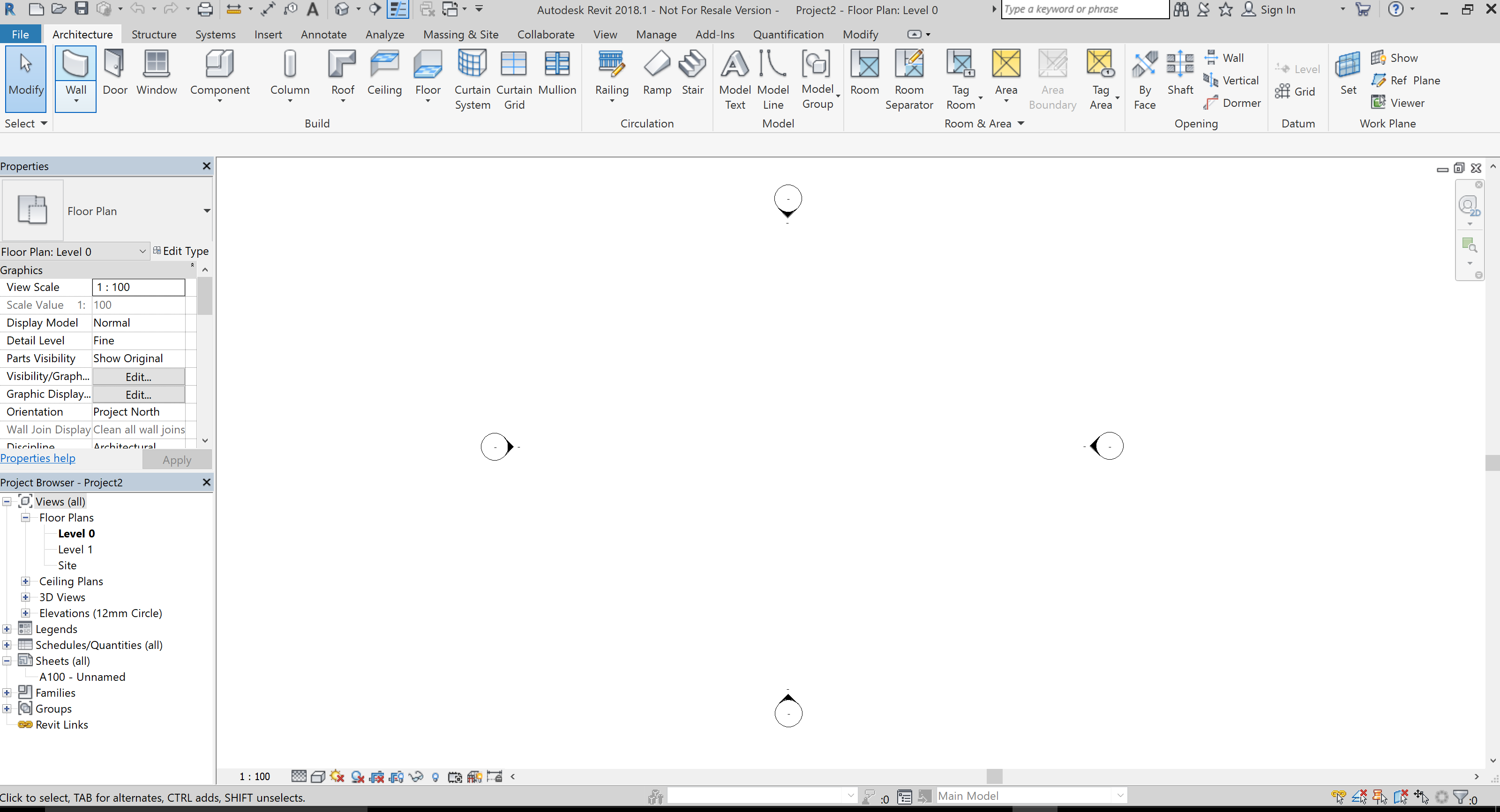Viewport: 1500px width, 812px height.
Task: Switch to the Annotate ribbon tab
Action: 324,34
